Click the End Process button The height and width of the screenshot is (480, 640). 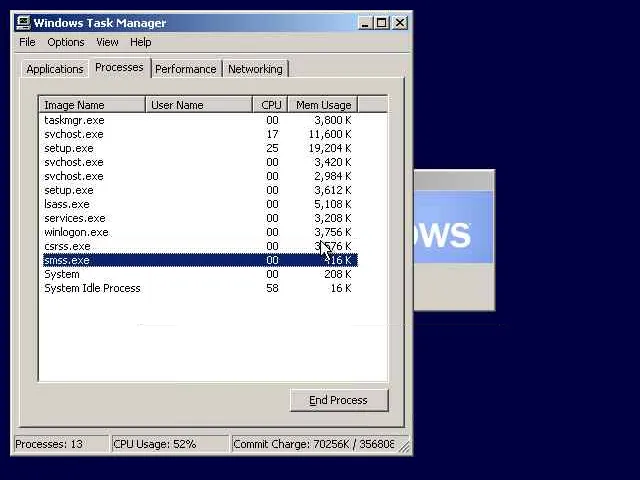tap(339, 400)
